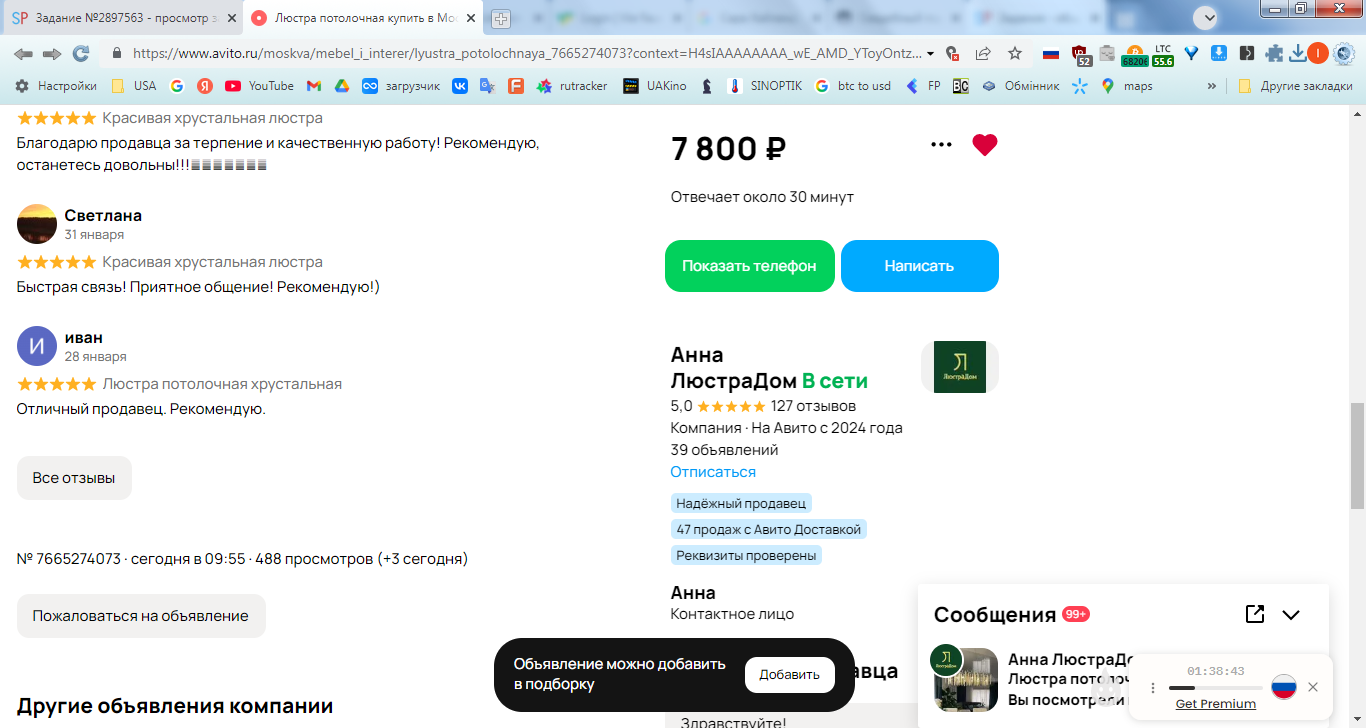Click the address bar URL
Image resolution: width=1366 pixels, height=728 pixels.
click(x=529, y=53)
